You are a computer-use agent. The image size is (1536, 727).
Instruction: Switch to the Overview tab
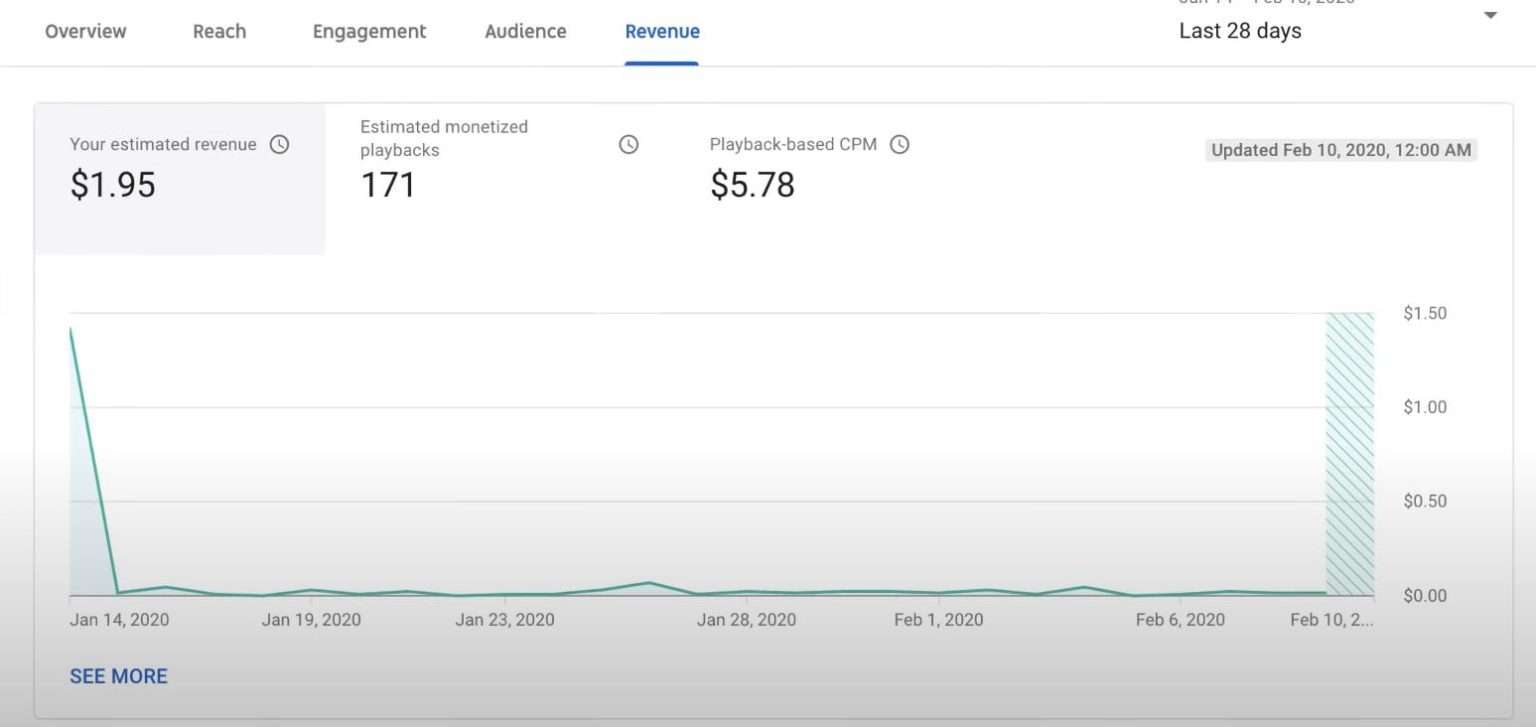point(85,31)
